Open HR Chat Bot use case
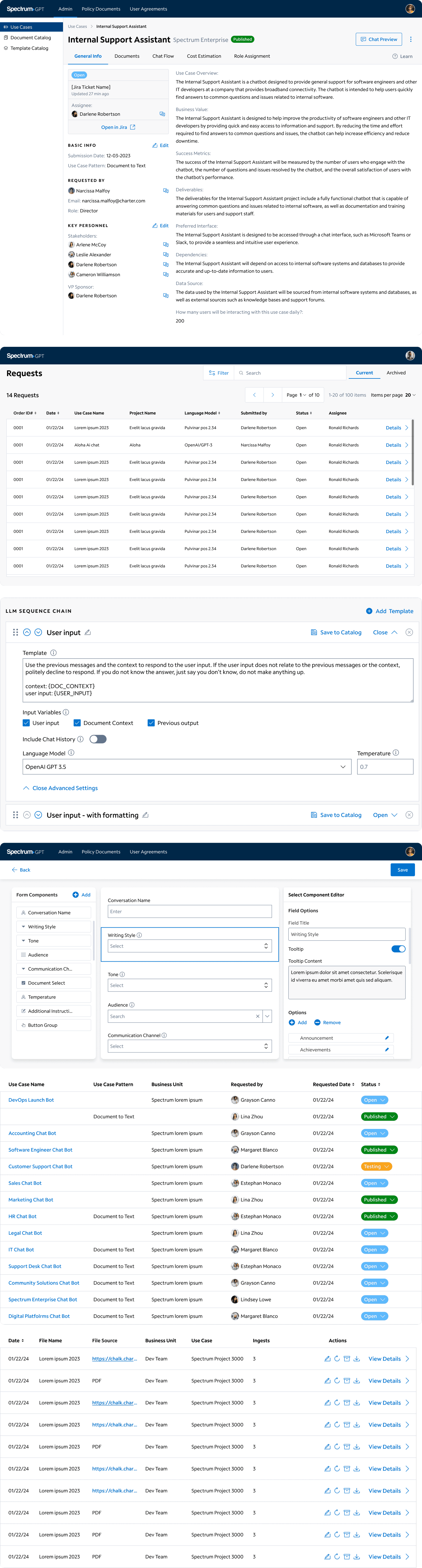Screen dimensions: 422x1568 [x=23, y=1217]
